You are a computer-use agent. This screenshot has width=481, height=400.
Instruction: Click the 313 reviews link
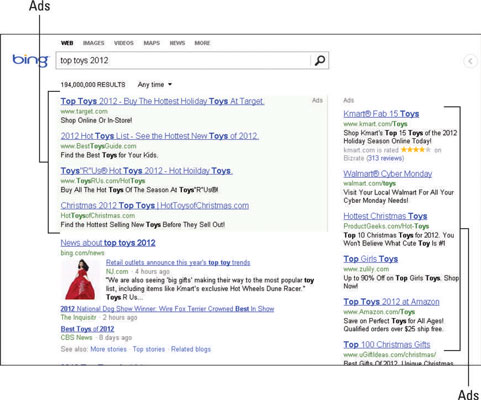[385, 158]
